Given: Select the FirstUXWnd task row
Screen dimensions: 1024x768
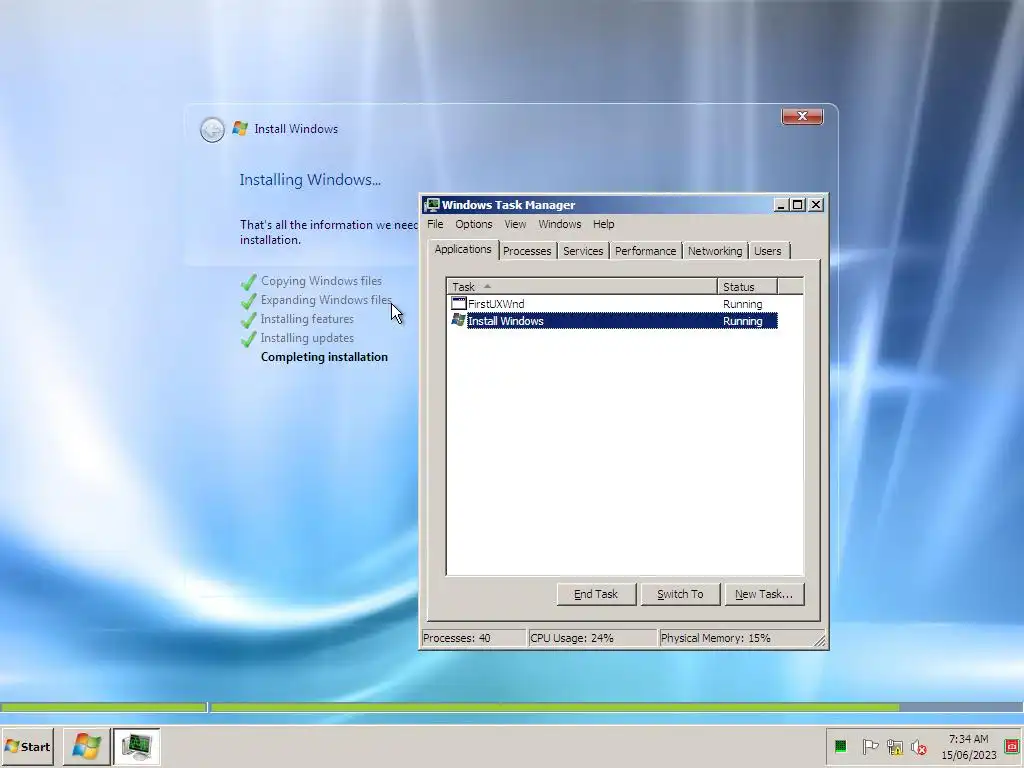Looking at the screenshot, I should (x=614, y=304).
